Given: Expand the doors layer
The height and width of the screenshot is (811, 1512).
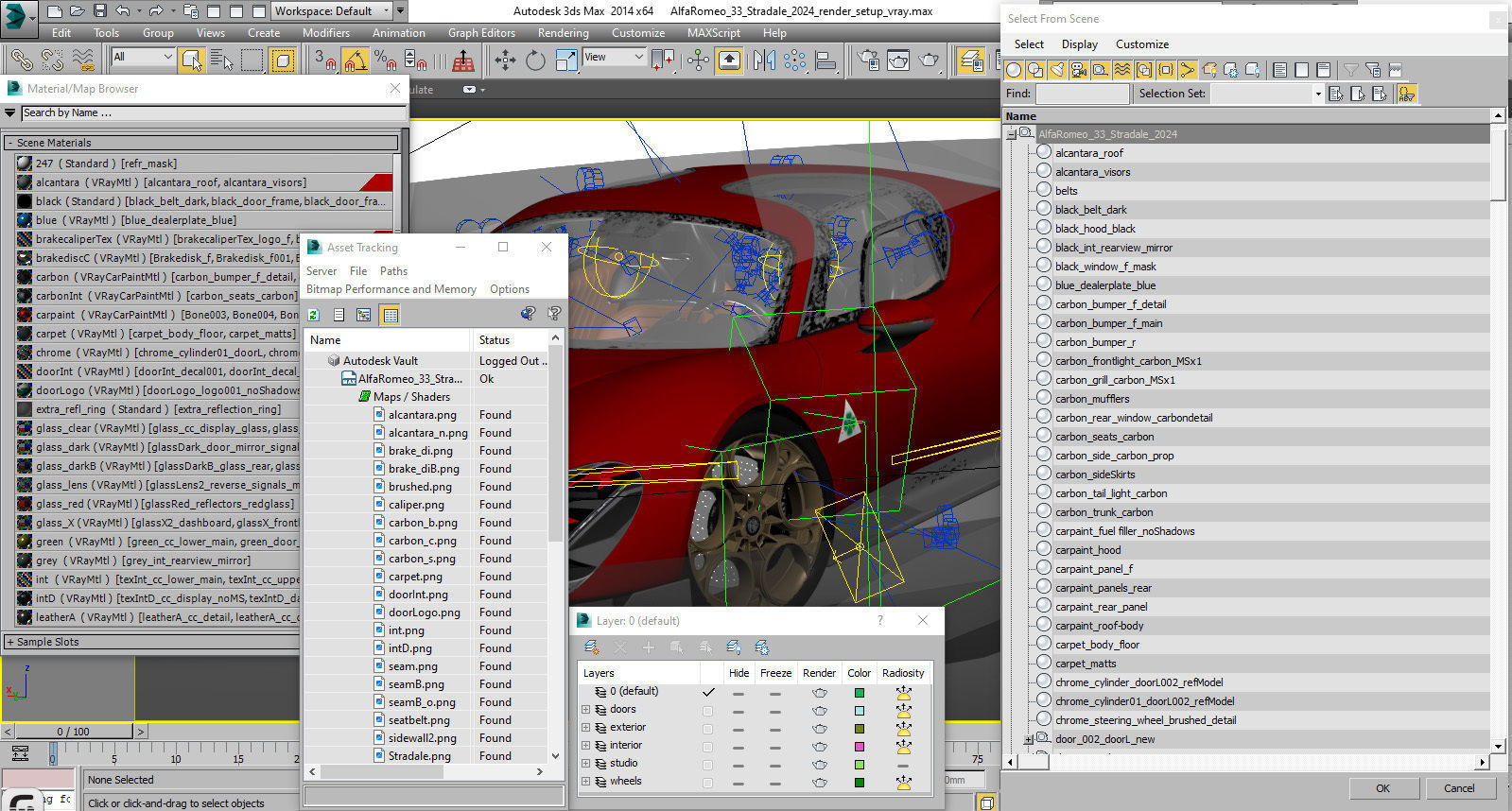Looking at the screenshot, I should click(585, 710).
